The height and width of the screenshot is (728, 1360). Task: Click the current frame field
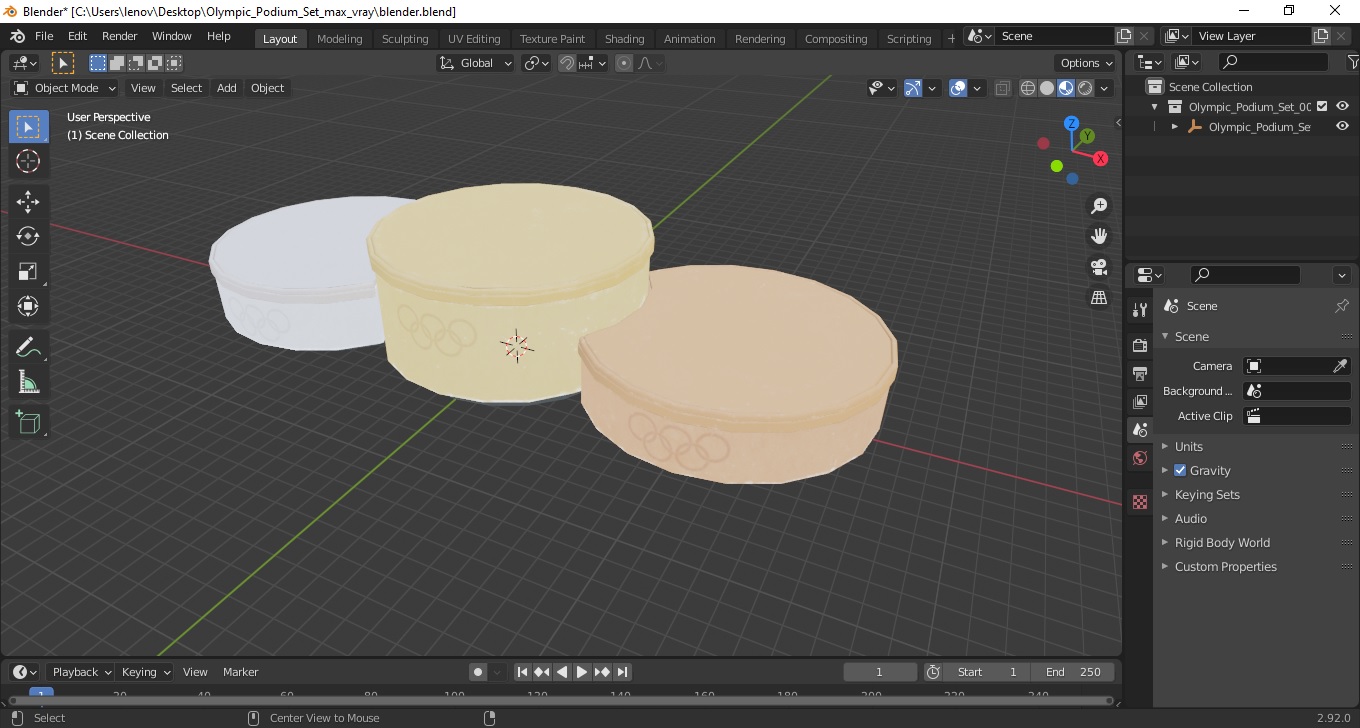click(880, 672)
